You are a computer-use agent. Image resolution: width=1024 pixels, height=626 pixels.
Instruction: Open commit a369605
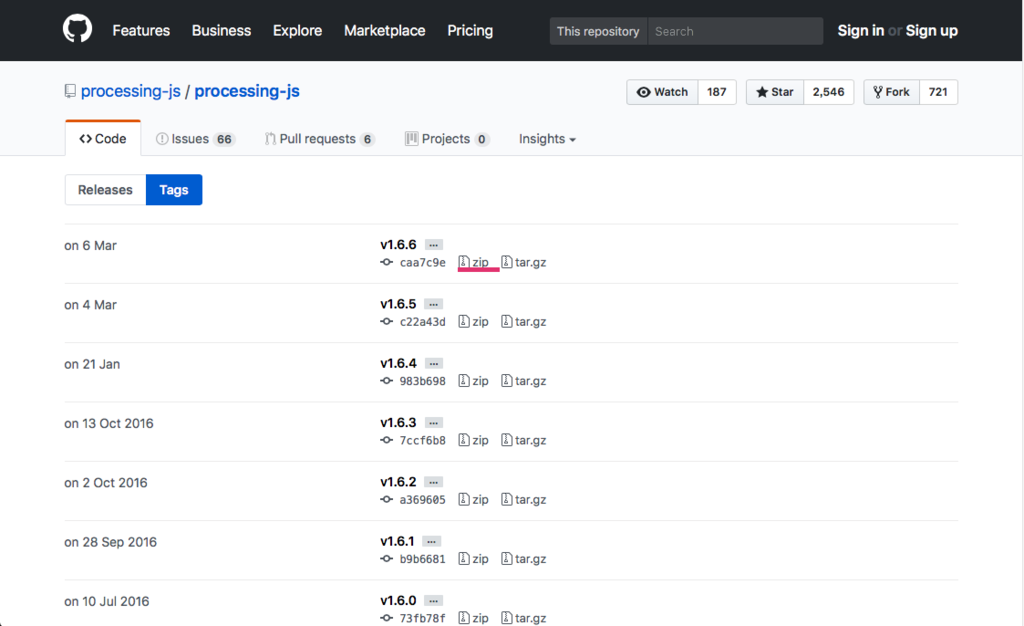(x=423, y=500)
